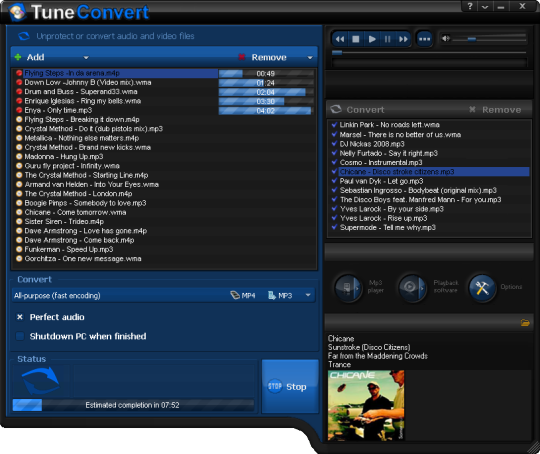Select Chicane - Come tomorrow.wma in source list
This screenshot has height=454, width=540.
point(75,213)
